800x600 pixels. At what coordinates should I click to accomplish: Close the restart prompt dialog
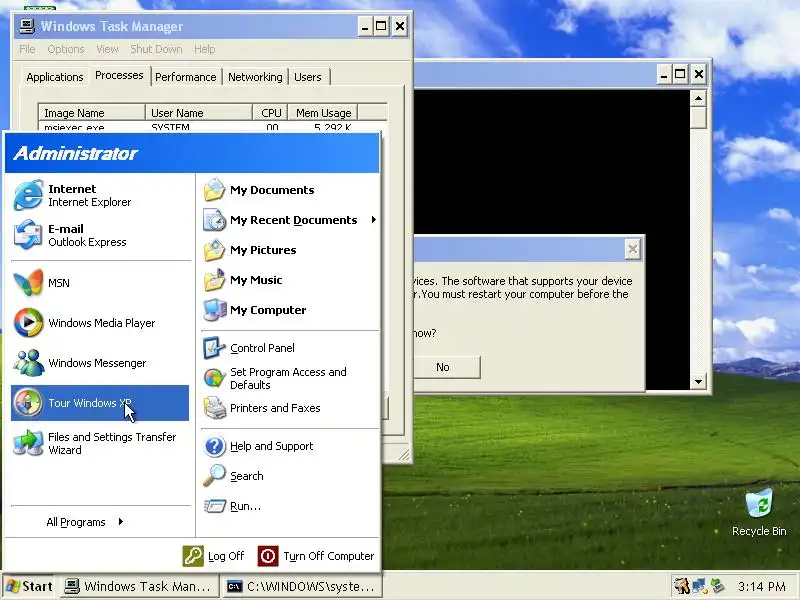coord(632,249)
